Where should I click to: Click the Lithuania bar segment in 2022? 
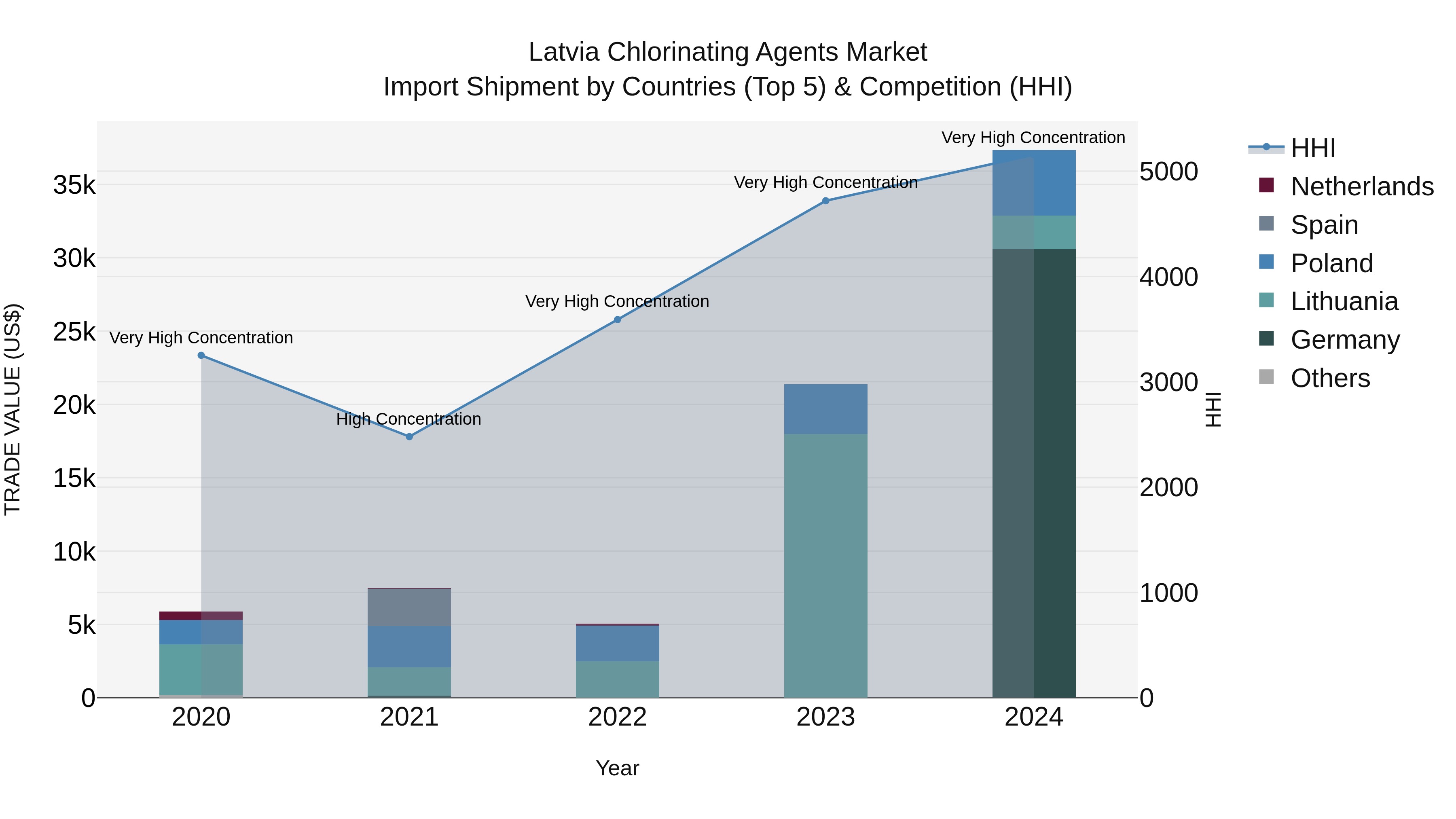click(617, 680)
